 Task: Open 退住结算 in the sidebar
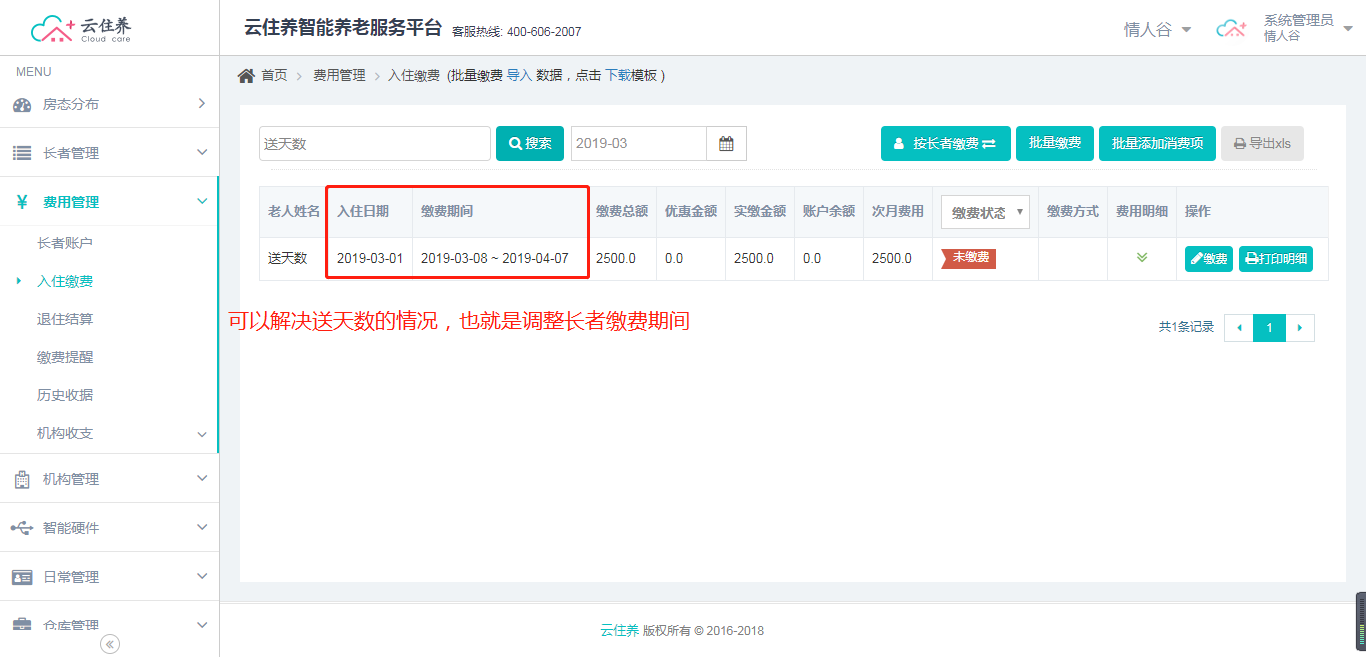tap(65, 319)
